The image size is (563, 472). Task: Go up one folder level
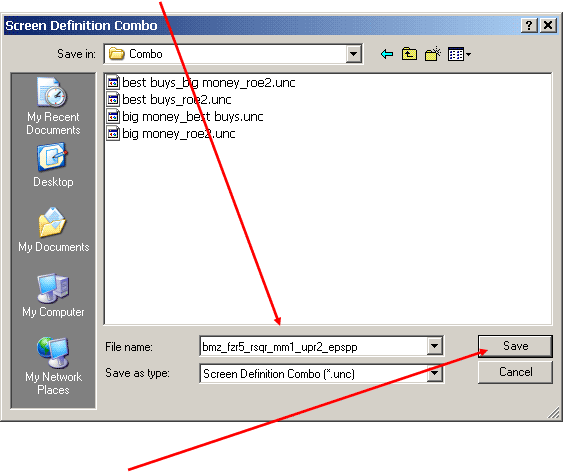(409, 54)
